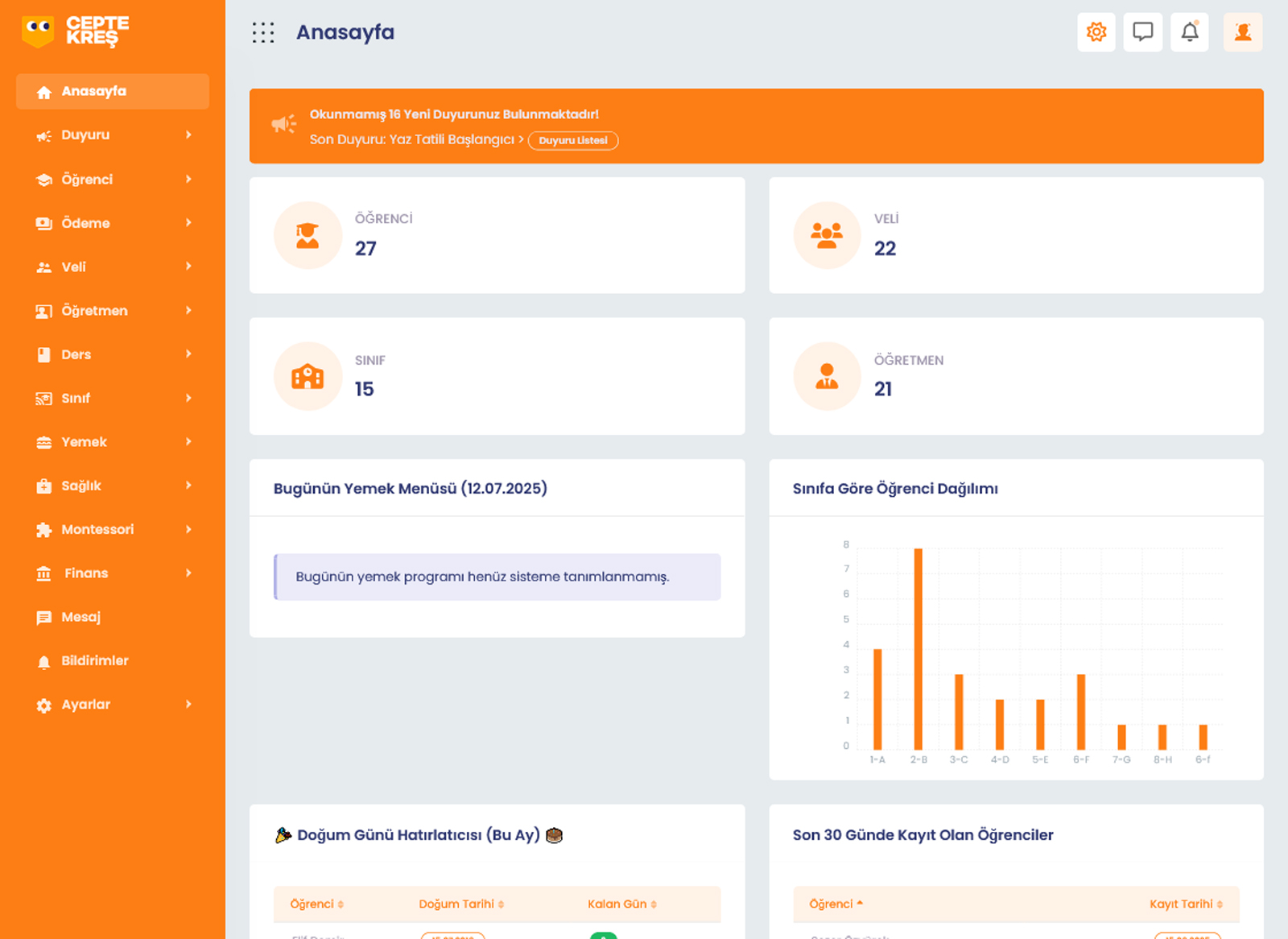
Task: Expand the Montessori submenu arrow
Action: (x=188, y=529)
